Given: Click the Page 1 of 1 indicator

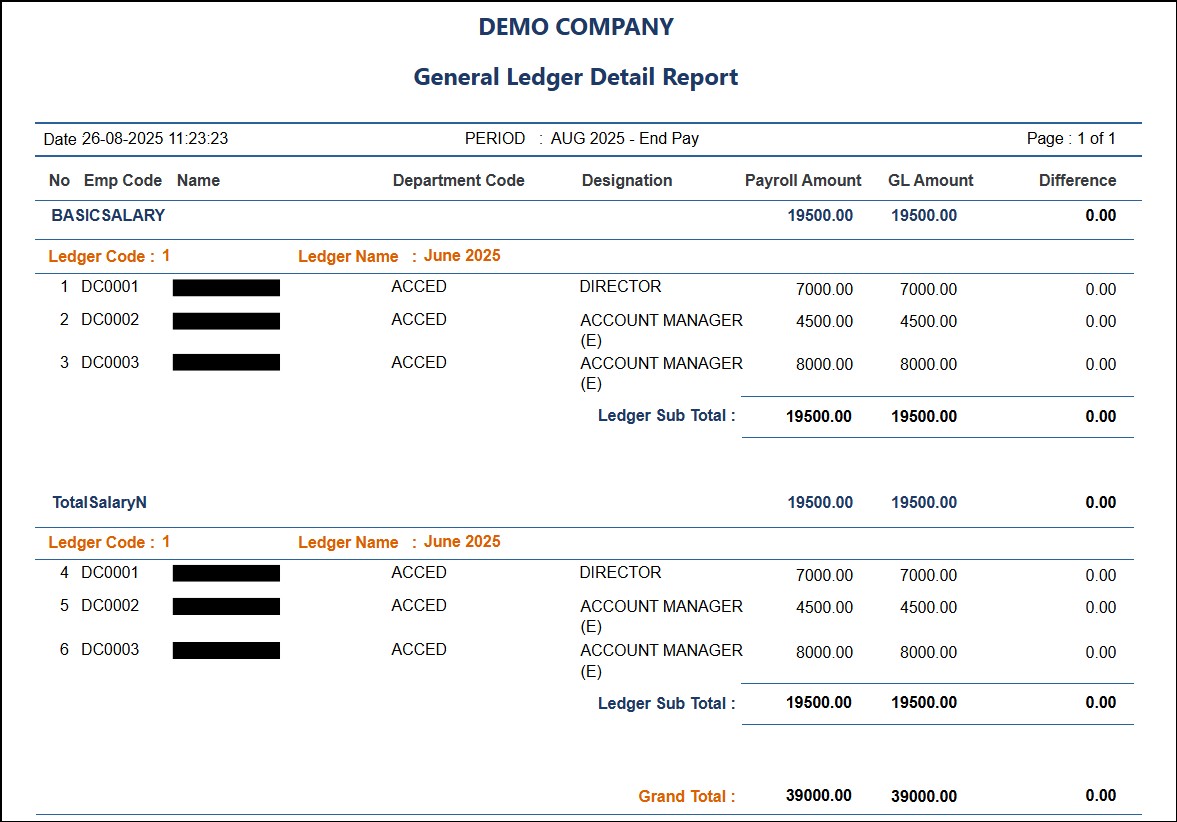Looking at the screenshot, I should (1070, 139).
